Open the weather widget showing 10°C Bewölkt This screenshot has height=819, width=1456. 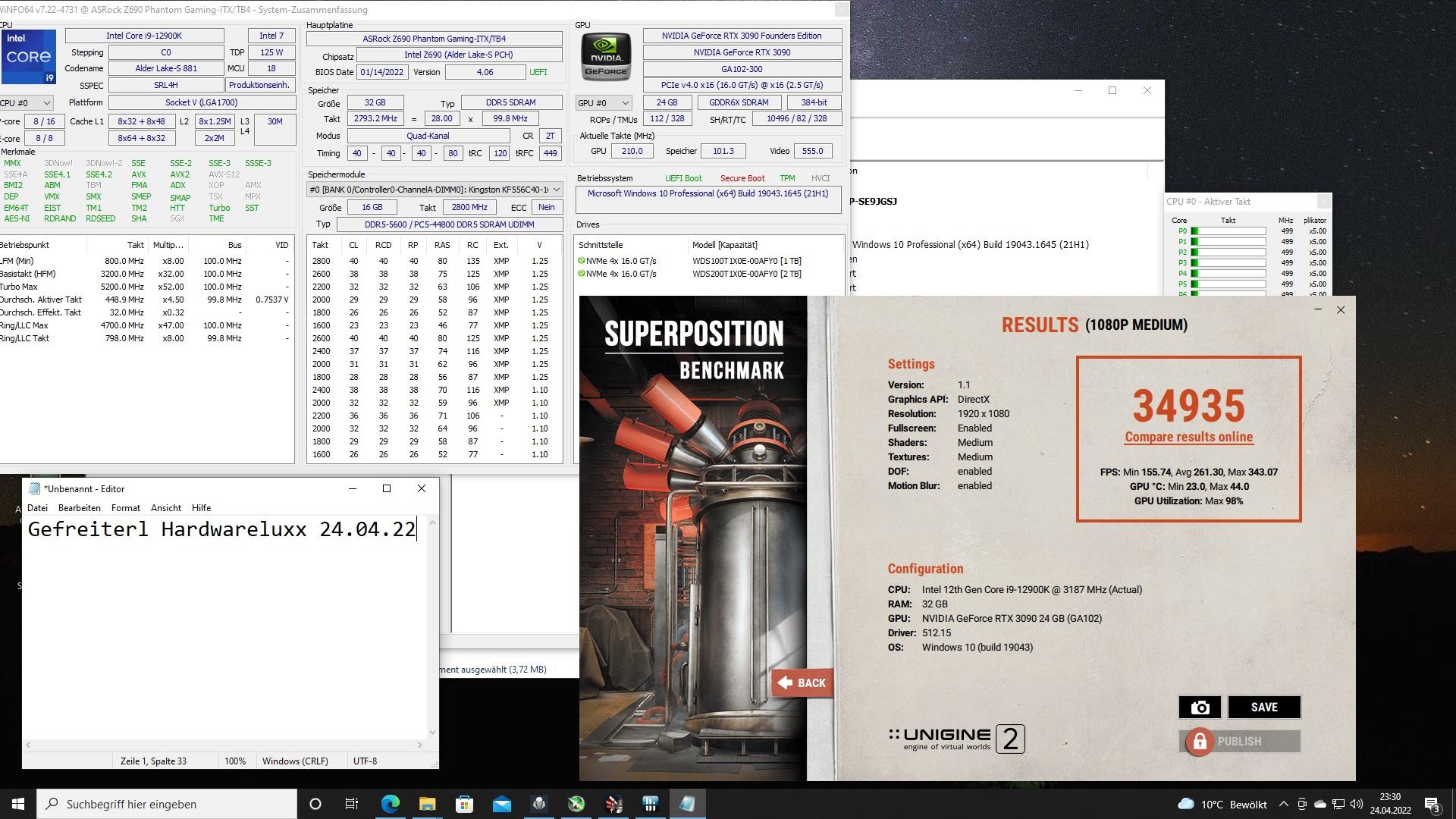click(1222, 804)
